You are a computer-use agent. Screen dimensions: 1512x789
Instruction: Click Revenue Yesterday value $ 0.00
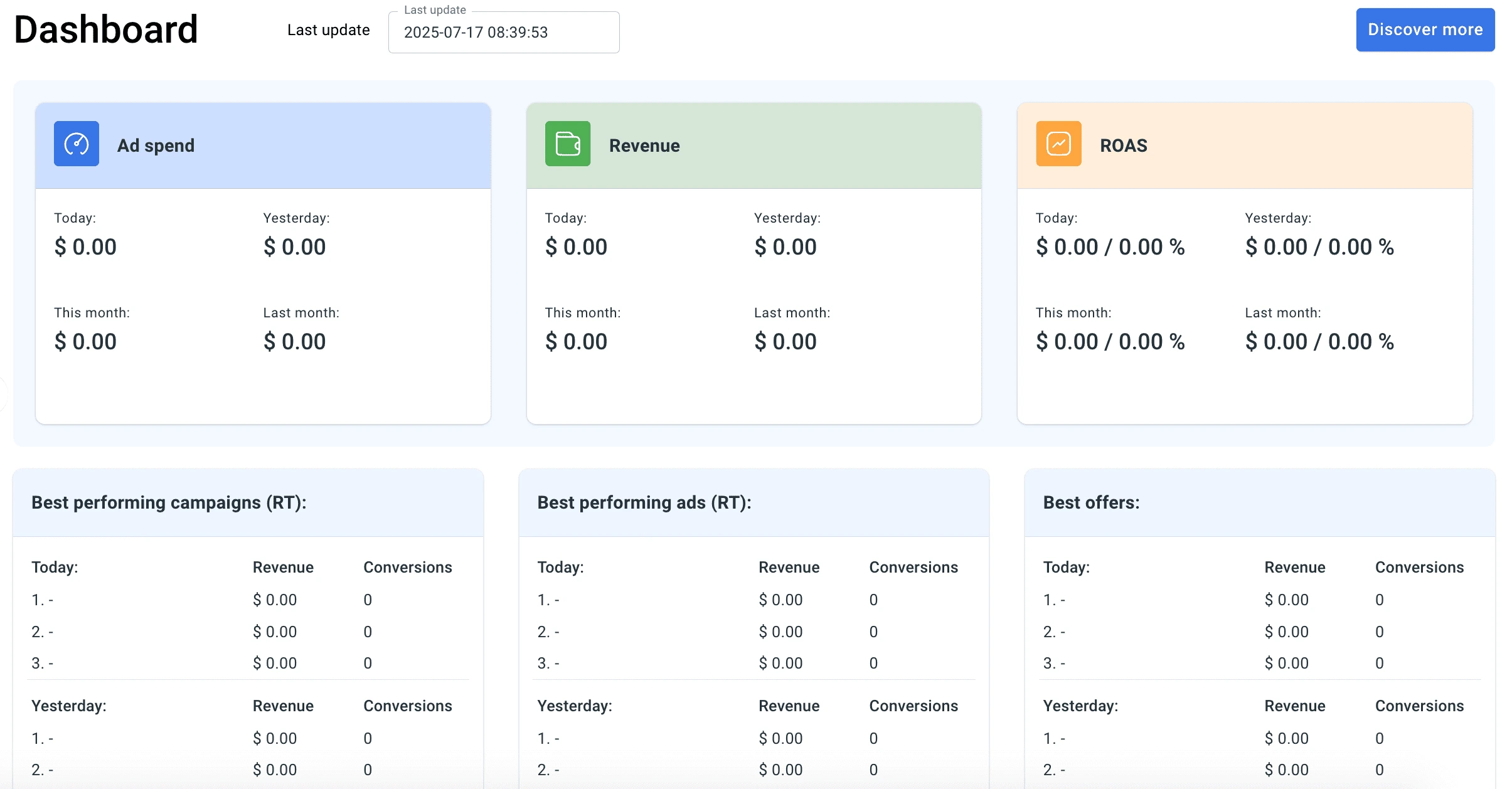click(x=785, y=246)
